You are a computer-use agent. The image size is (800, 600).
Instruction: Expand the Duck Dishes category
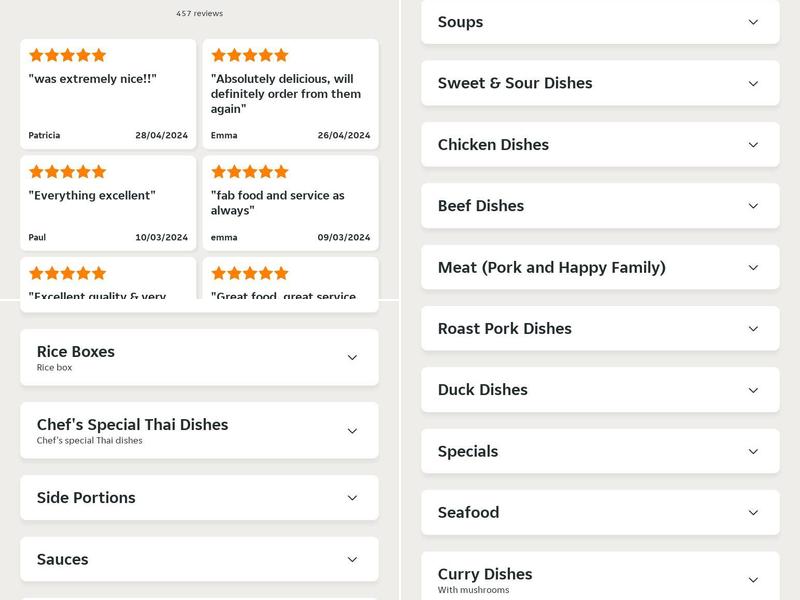(599, 390)
